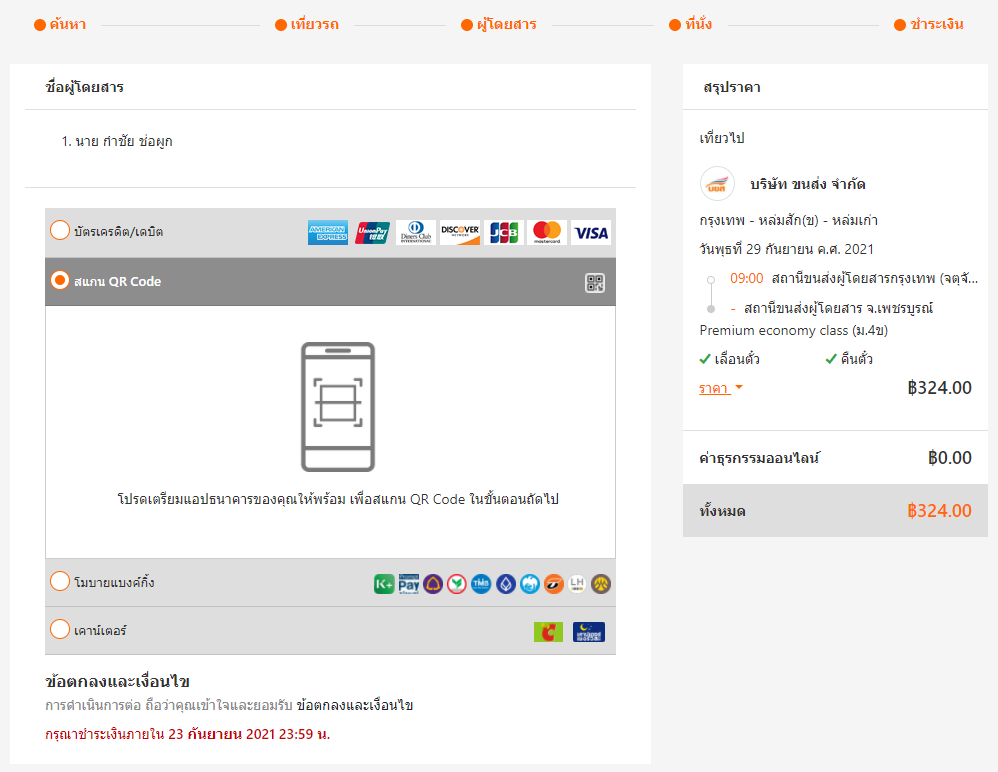Click the Krungthai bank light blue icon
This screenshot has height=772, width=998.
[530, 584]
